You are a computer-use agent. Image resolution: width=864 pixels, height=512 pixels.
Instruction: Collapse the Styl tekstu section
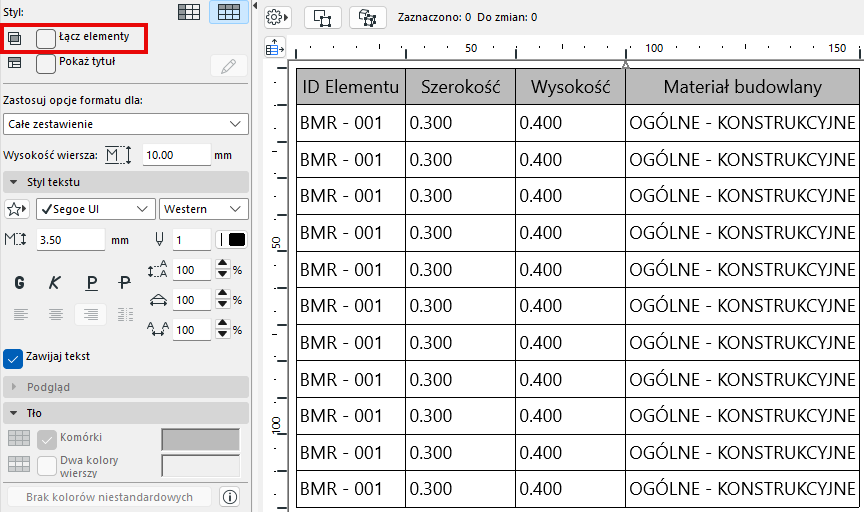[15, 182]
